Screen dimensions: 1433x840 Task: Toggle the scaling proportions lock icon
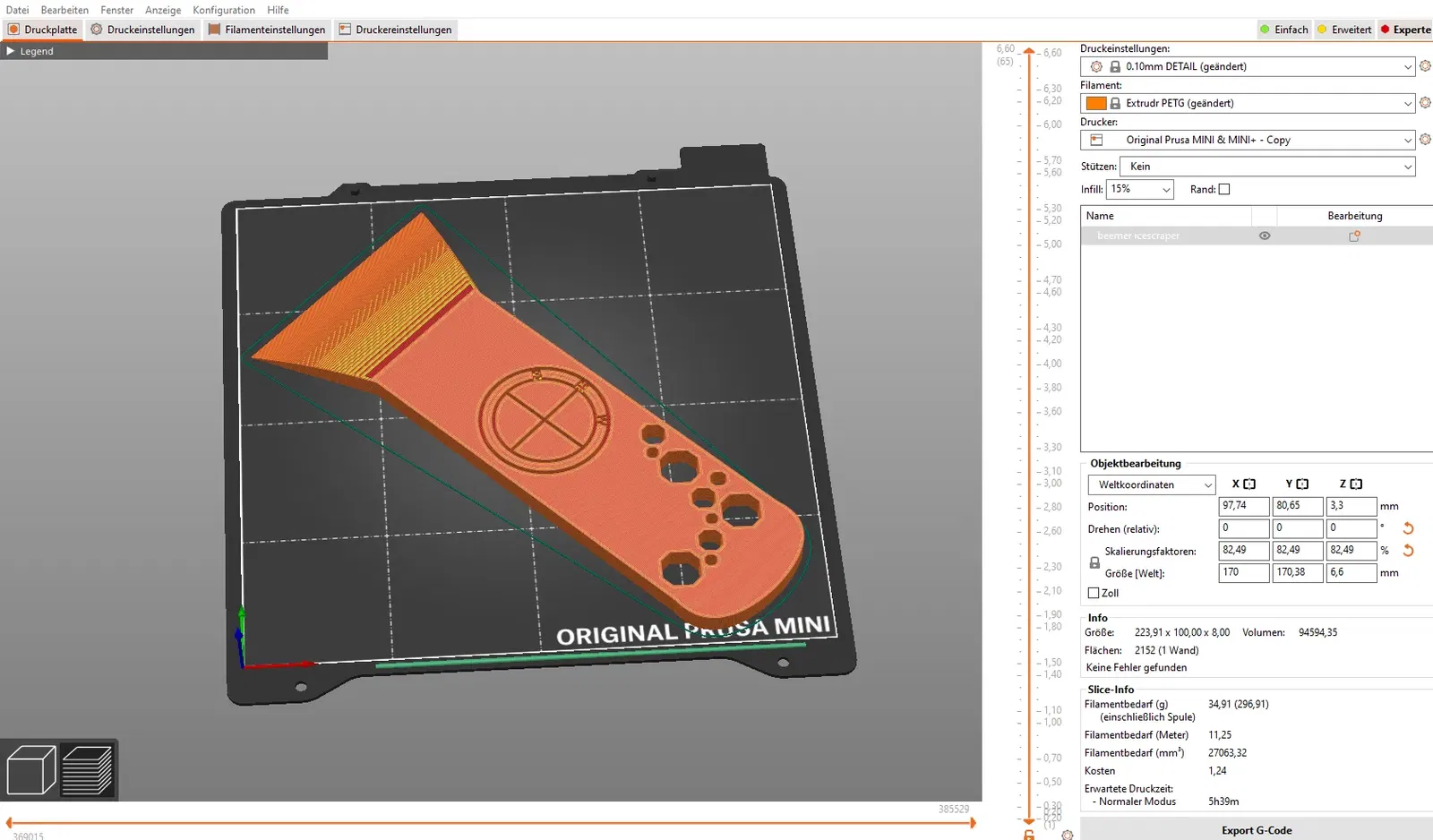point(1094,562)
